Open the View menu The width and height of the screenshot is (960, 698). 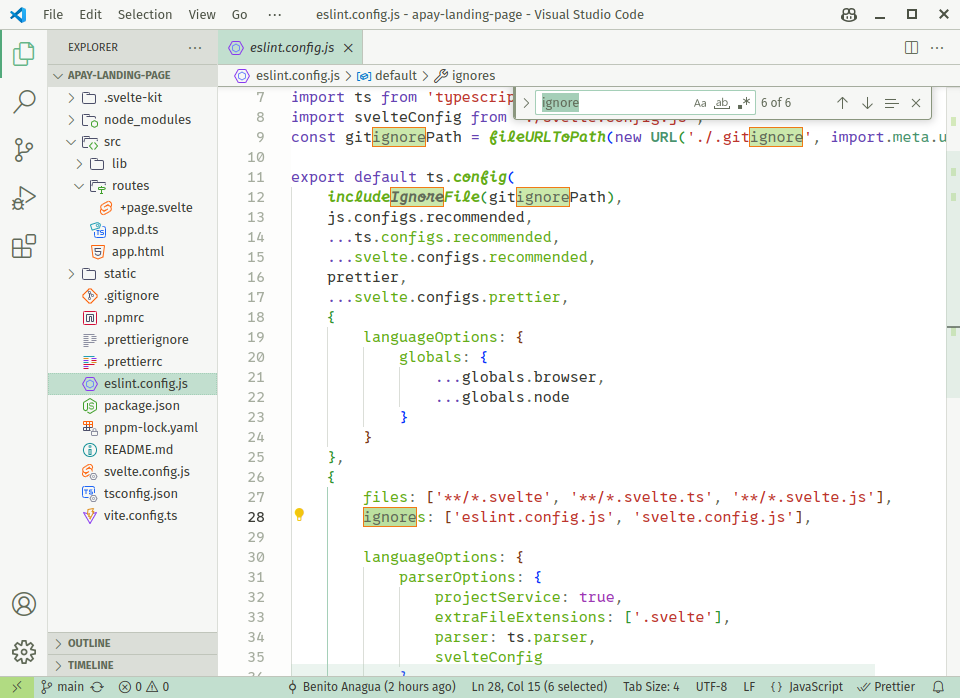201,15
